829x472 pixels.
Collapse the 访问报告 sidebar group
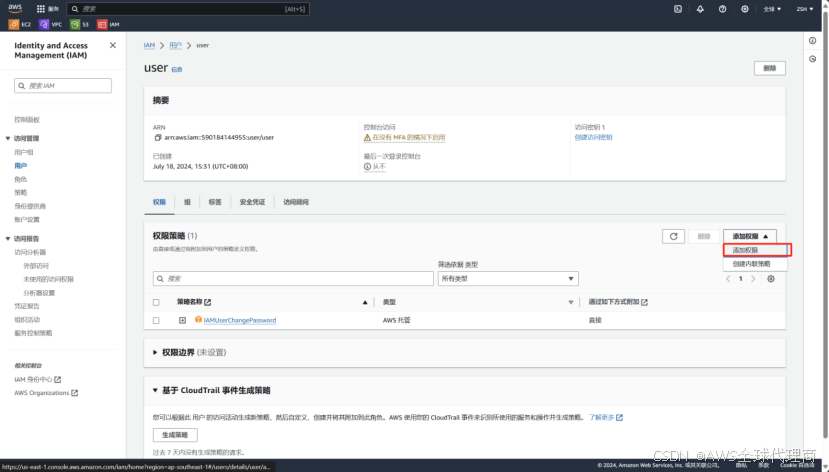click(x=8, y=239)
